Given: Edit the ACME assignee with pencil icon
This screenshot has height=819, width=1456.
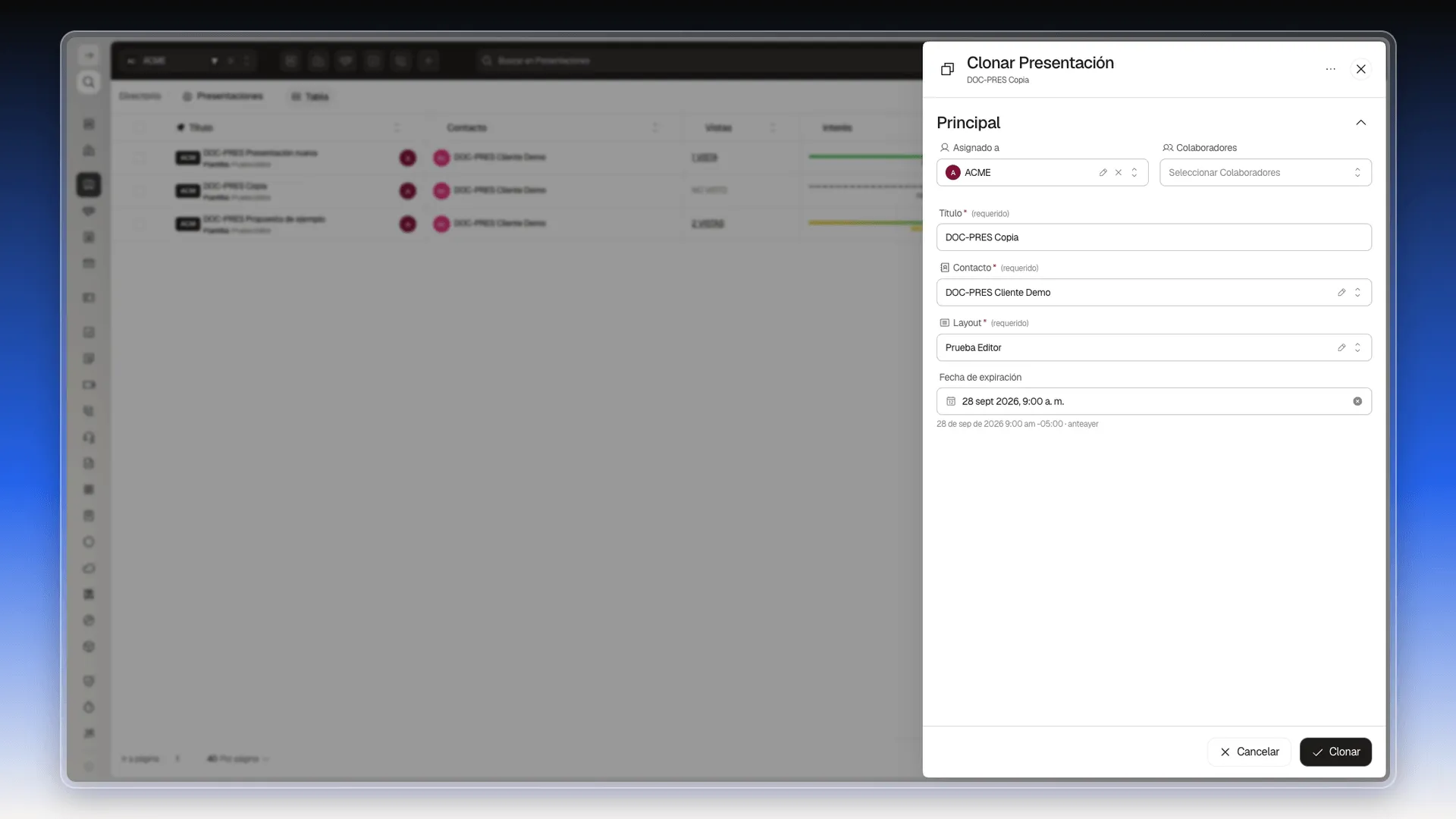Looking at the screenshot, I should [x=1103, y=173].
